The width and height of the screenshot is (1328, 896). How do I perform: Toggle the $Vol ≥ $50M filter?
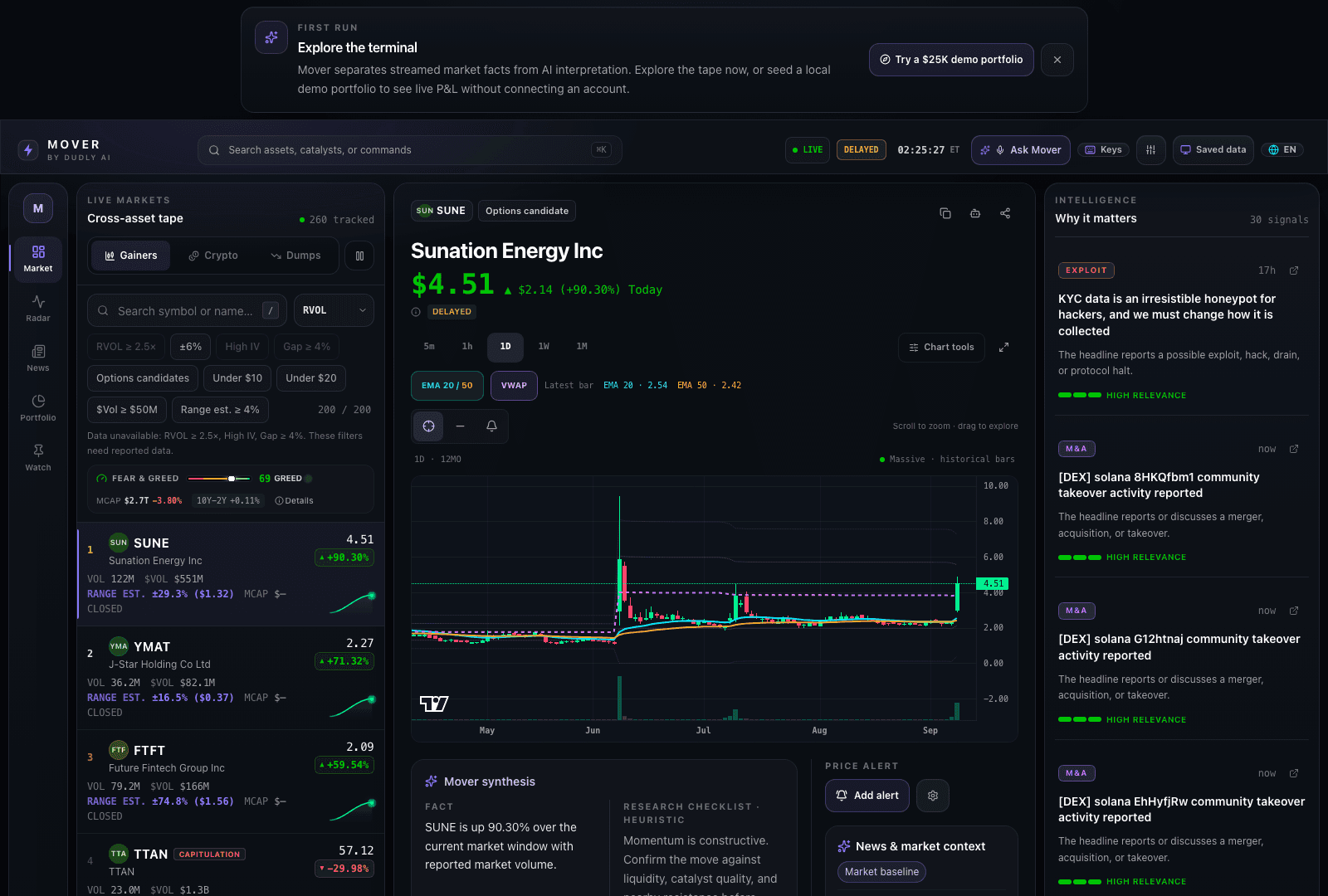[x=127, y=410]
